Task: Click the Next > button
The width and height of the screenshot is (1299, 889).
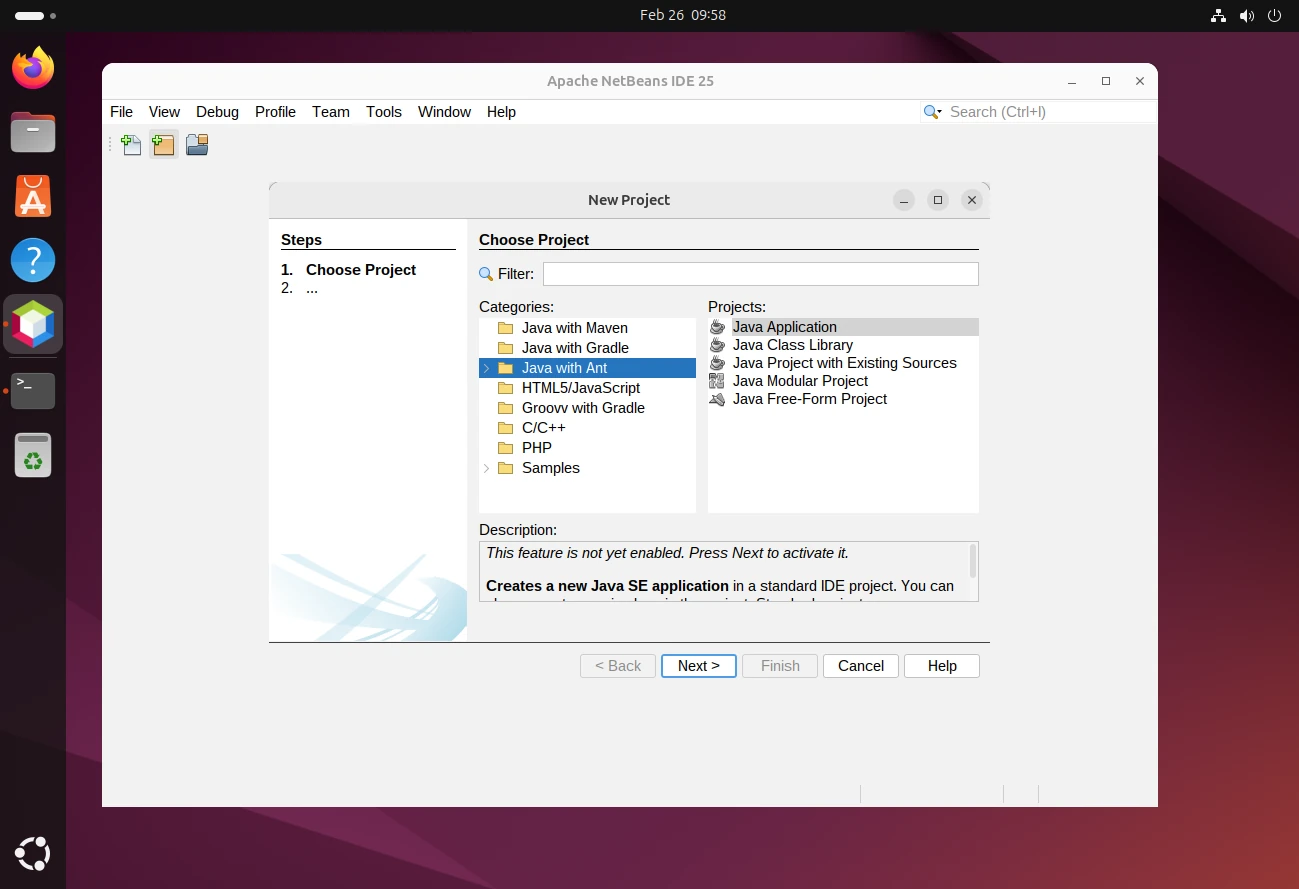Action: pyautogui.click(x=699, y=666)
